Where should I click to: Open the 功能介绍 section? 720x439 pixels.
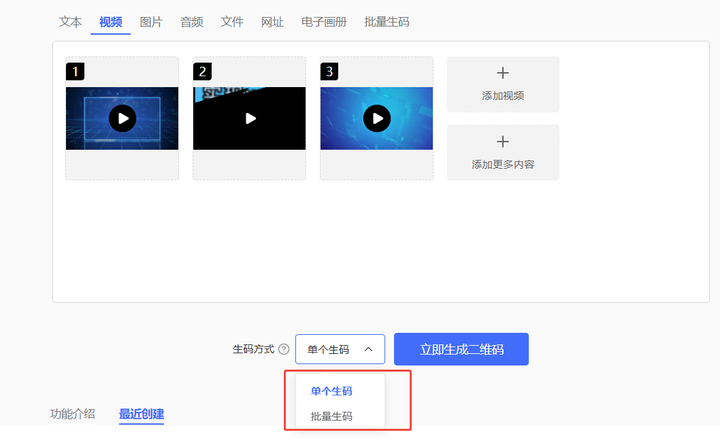pos(73,414)
